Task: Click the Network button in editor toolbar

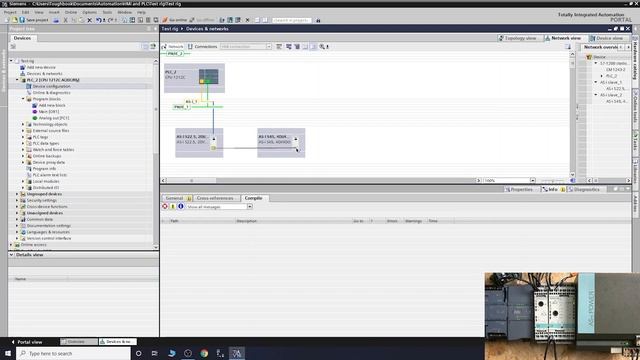Action: click(173, 47)
